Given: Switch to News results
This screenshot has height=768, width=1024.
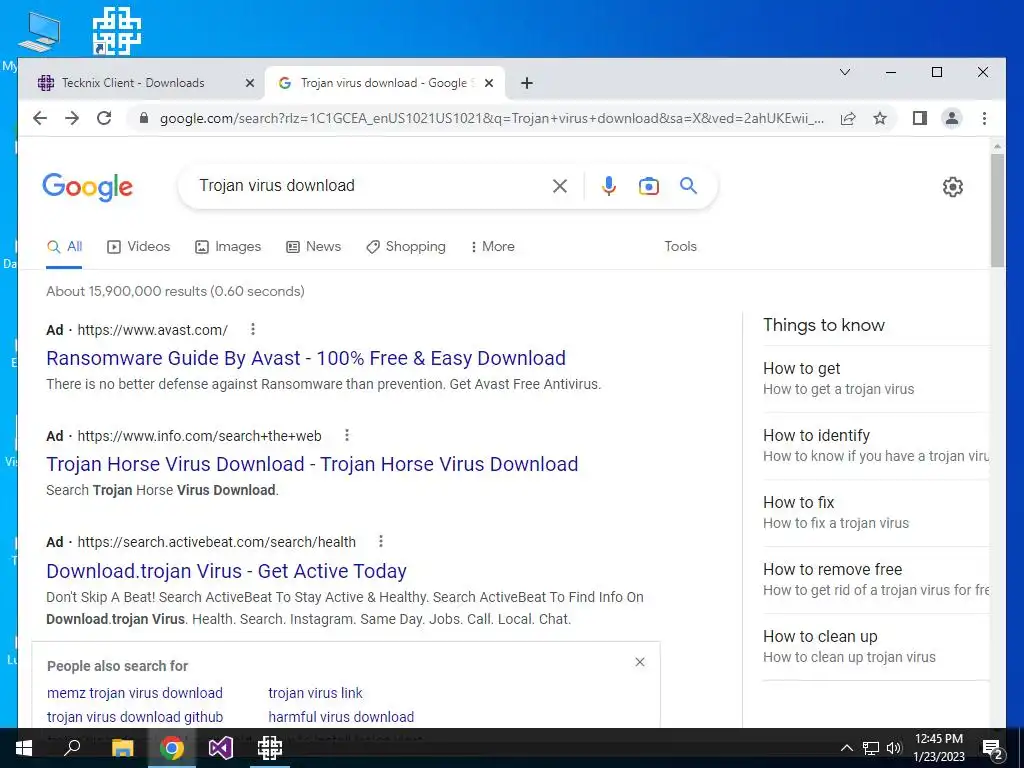Looking at the screenshot, I should click(x=313, y=246).
